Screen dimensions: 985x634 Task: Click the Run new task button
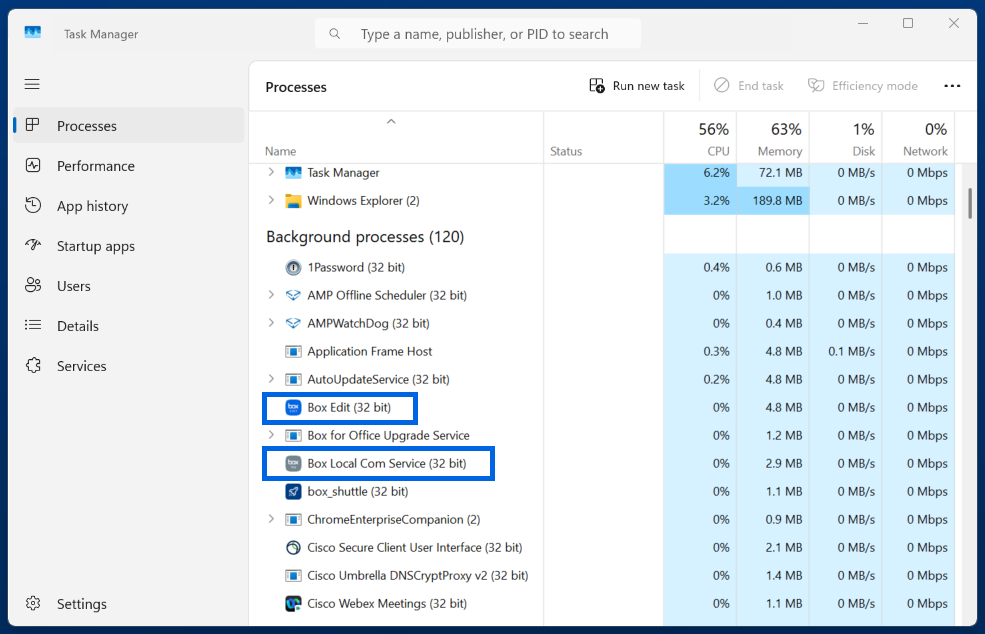coord(637,86)
